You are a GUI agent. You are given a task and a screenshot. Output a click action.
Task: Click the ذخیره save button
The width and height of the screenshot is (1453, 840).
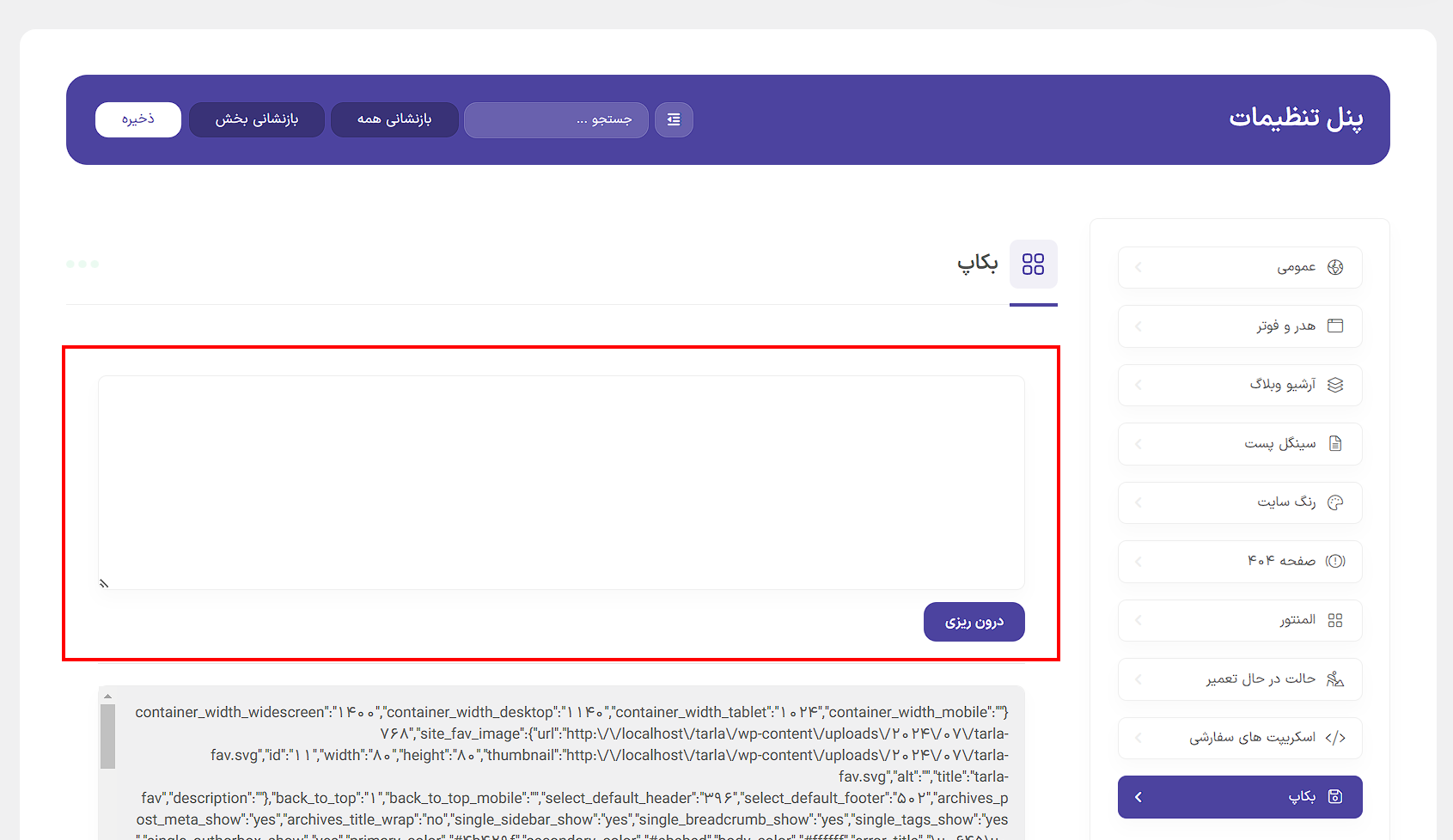[138, 119]
